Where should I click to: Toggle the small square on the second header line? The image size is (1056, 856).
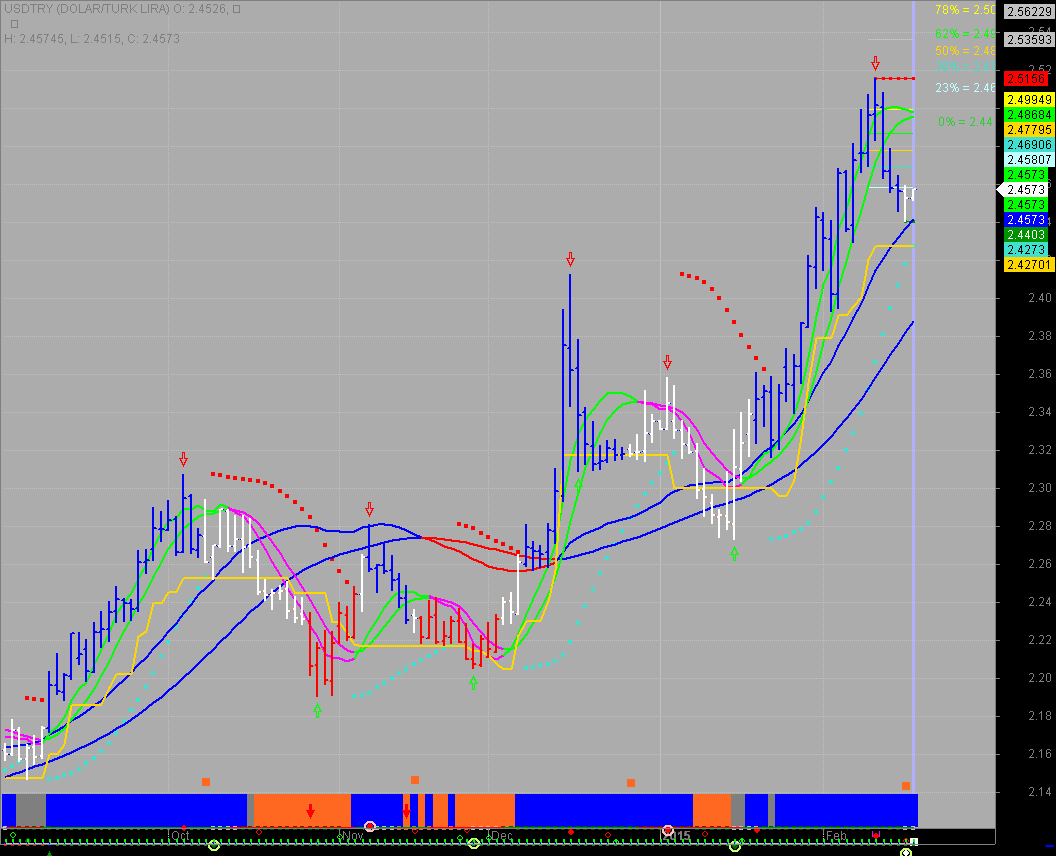click(14, 24)
